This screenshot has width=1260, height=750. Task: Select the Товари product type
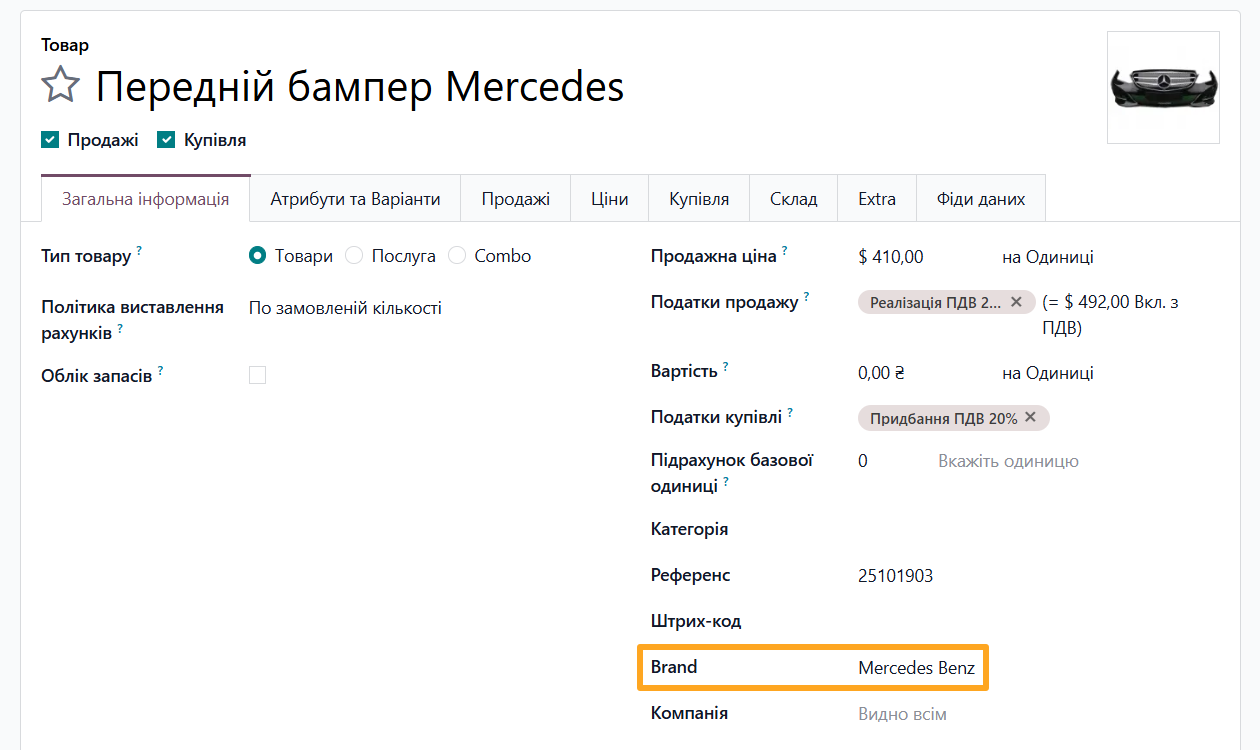[x=257, y=256]
